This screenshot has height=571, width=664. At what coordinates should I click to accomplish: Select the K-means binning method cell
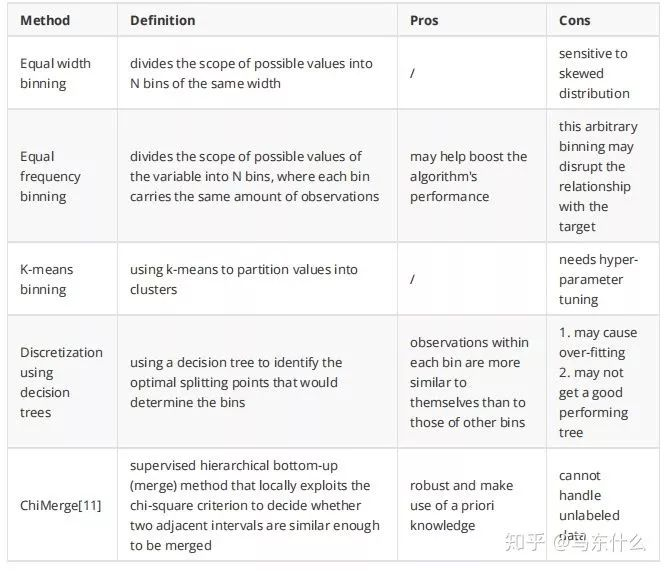coord(46,279)
